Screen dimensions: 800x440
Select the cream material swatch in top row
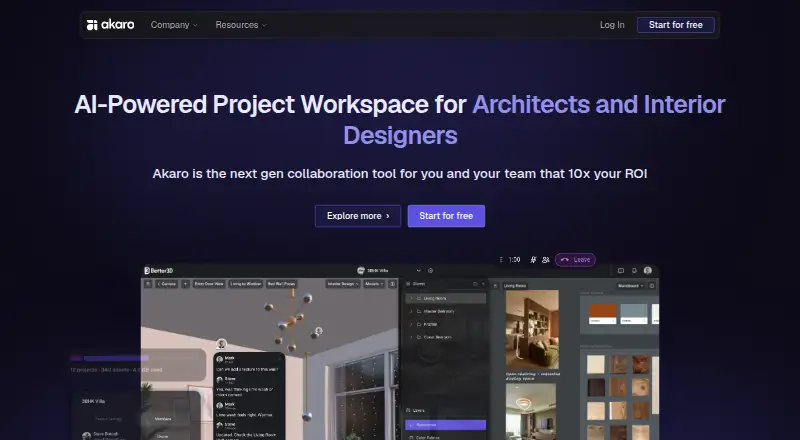595,364
